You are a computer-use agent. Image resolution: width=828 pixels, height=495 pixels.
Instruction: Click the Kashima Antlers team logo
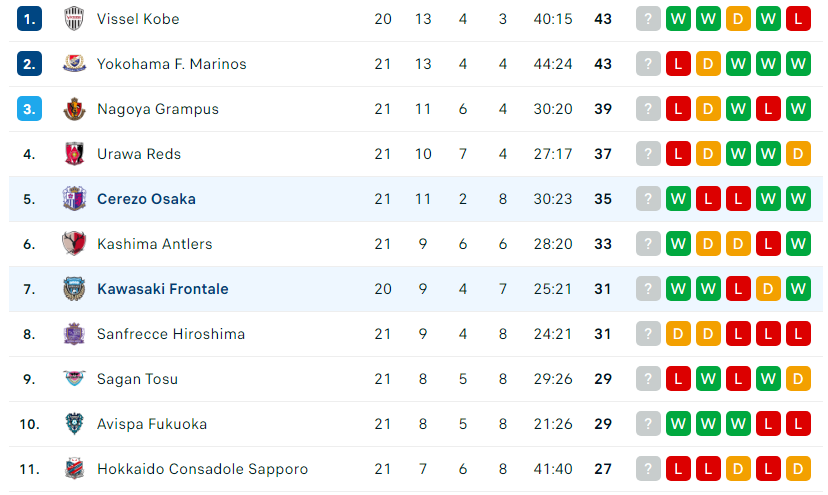[x=74, y=244]
